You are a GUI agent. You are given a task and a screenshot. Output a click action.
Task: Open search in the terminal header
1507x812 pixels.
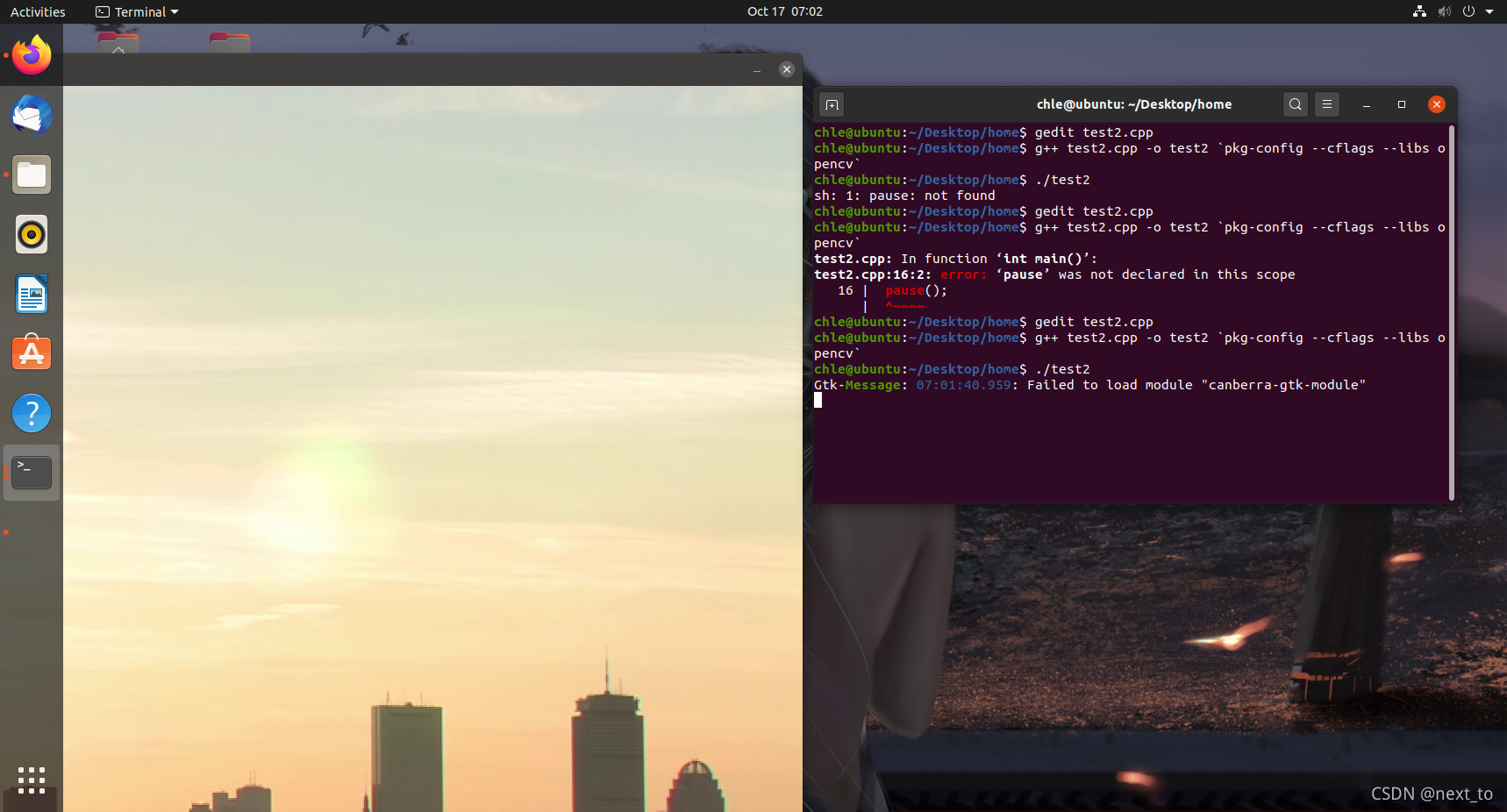coord(1295,104)
